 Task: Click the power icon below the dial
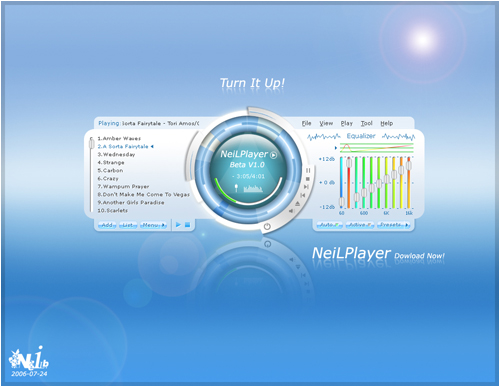point(267,227)
